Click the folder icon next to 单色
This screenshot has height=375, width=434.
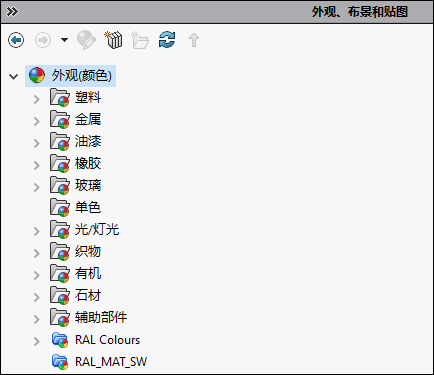[x=60, y=207]
